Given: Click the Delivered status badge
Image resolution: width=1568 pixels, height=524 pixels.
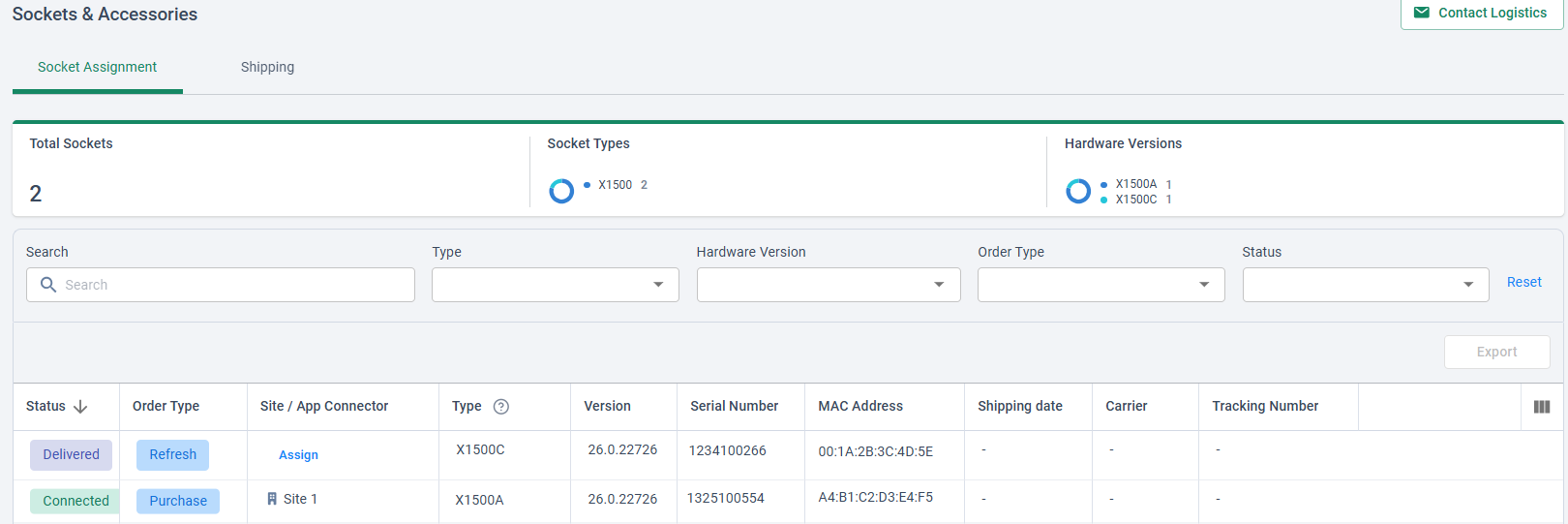Looking at the screenshot, I should (71, 454).
